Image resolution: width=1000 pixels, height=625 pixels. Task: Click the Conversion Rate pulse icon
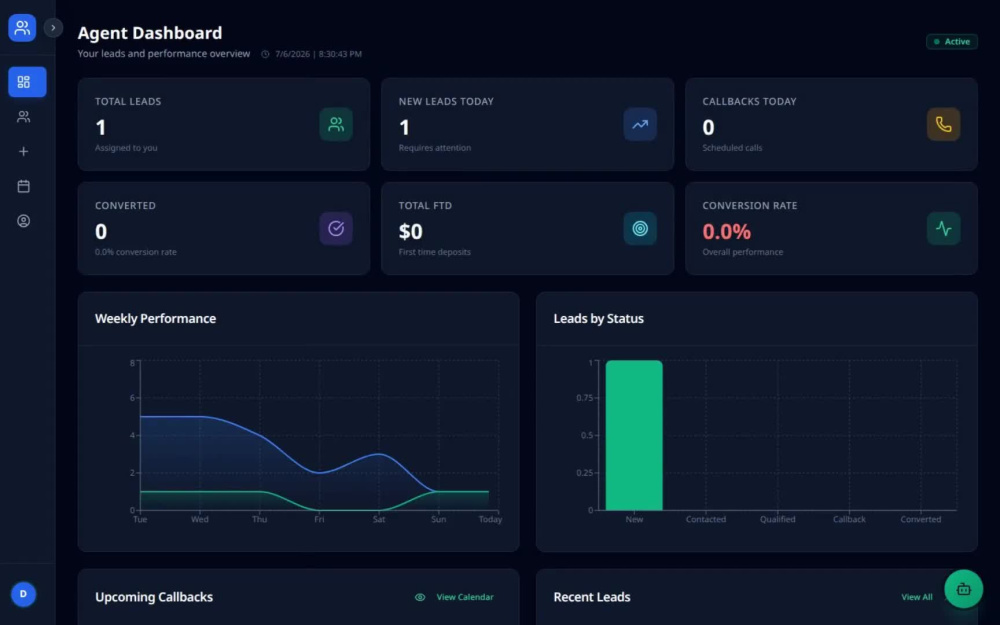pos(943,228)
